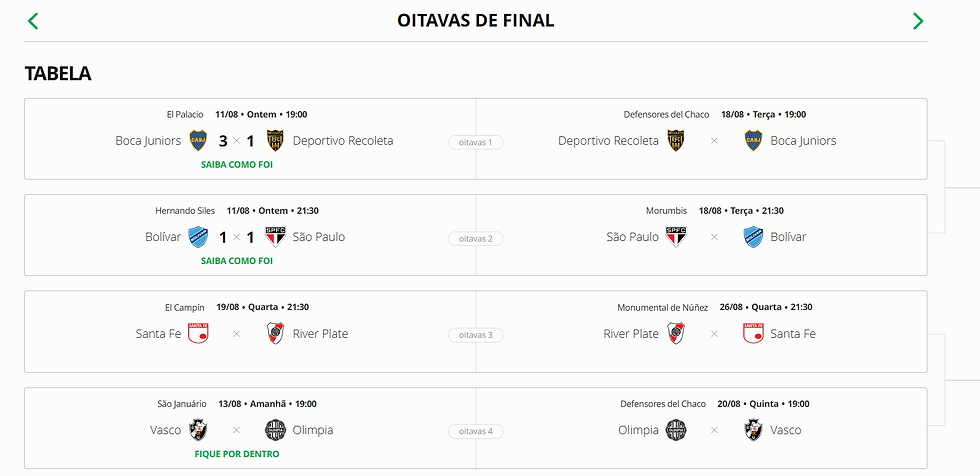
Task: Click the 3 x 1 score of Boca match
Action: (236, 141)
